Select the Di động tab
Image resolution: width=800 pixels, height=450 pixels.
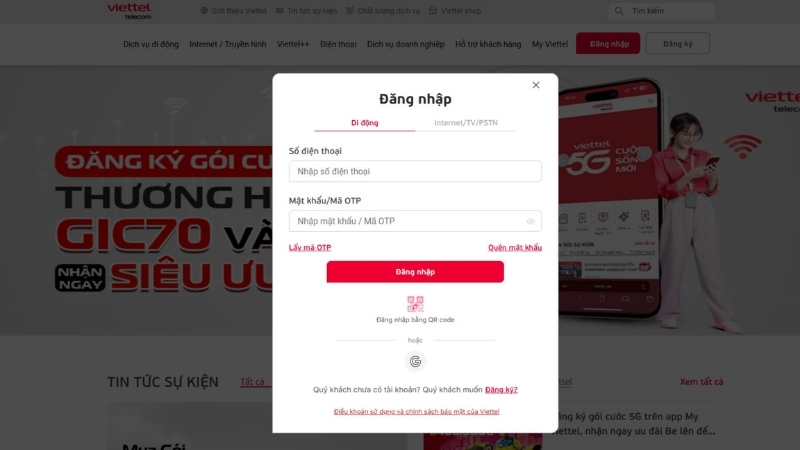[365, 122]
